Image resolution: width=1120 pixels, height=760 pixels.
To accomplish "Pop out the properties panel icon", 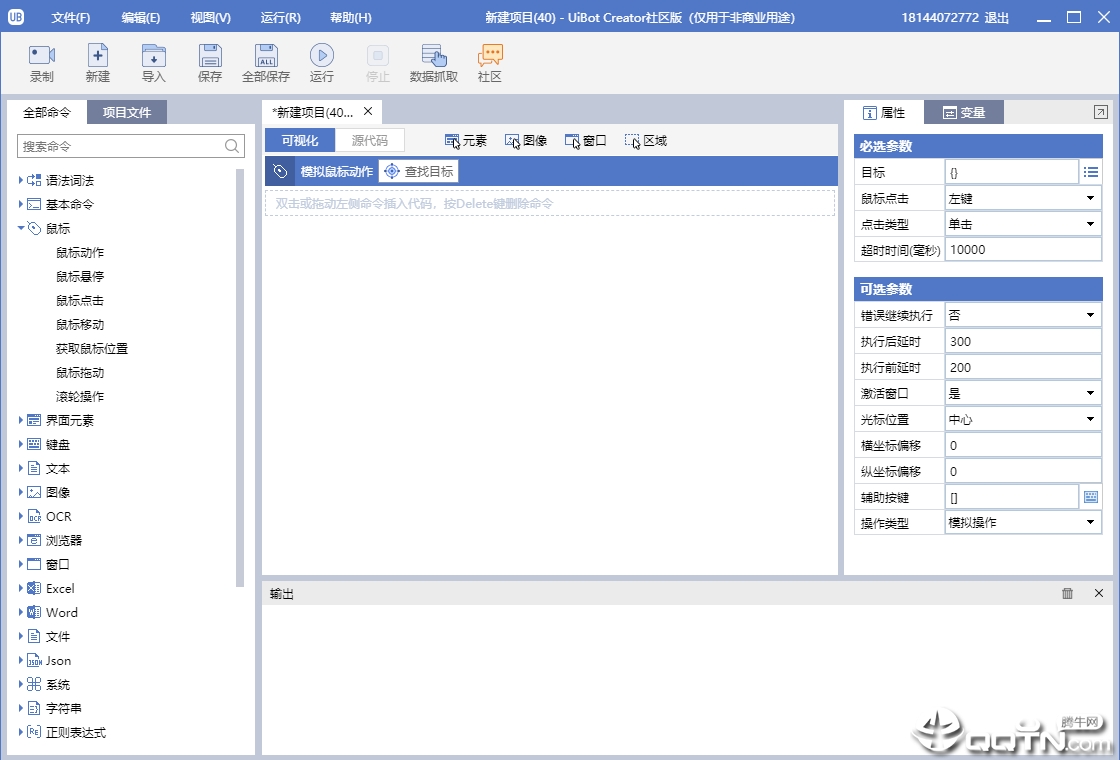I will (1101, 111).
